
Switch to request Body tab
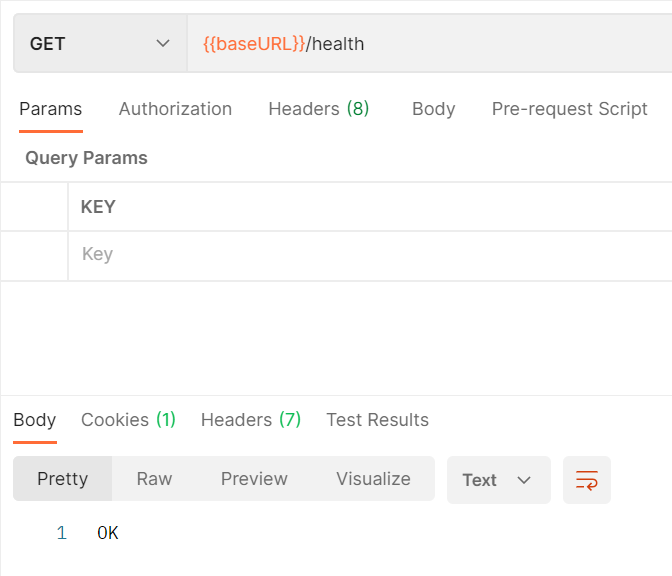[x=433, y=109]
